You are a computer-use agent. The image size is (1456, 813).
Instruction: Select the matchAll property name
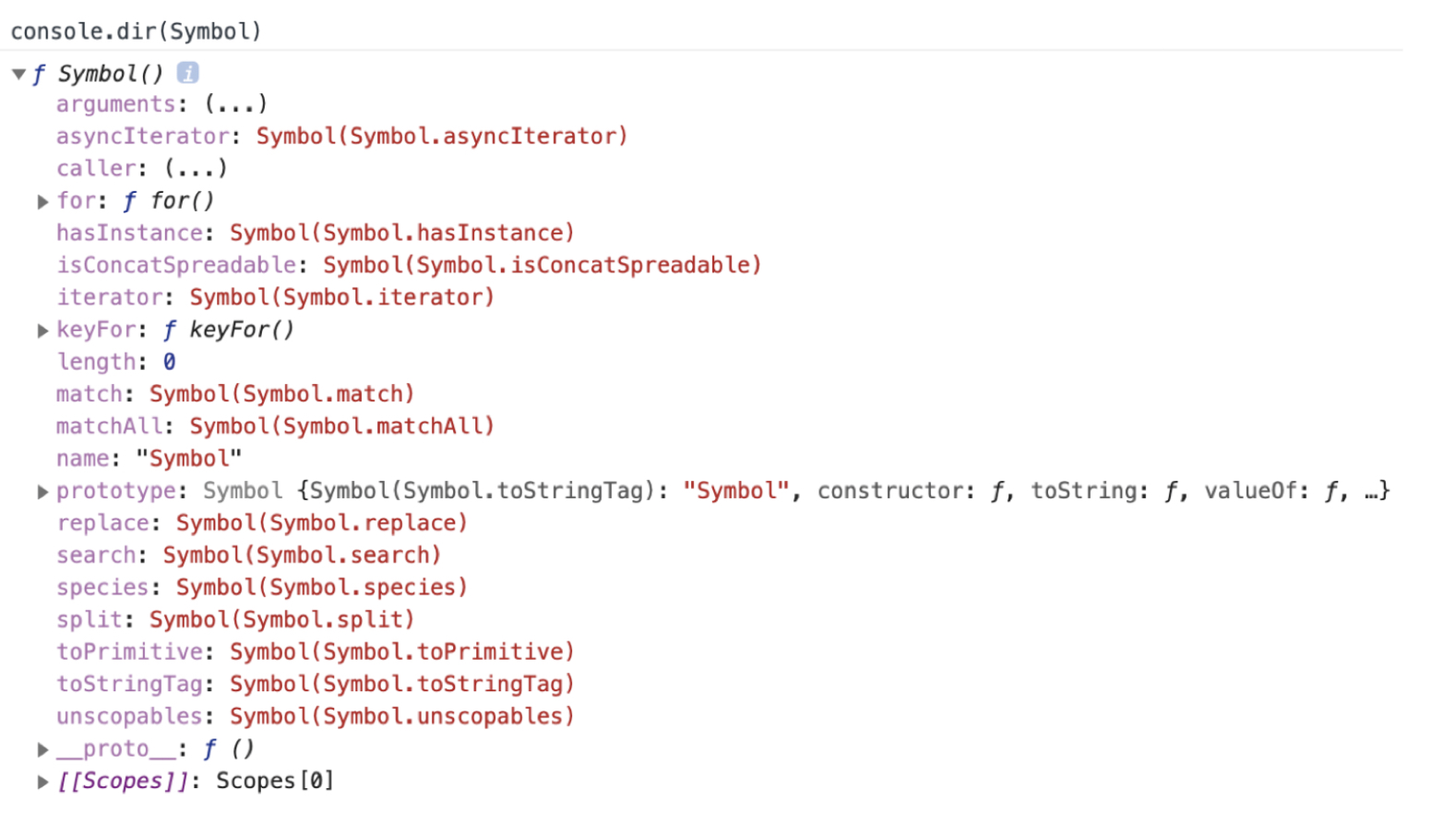[x=109, y=426]
